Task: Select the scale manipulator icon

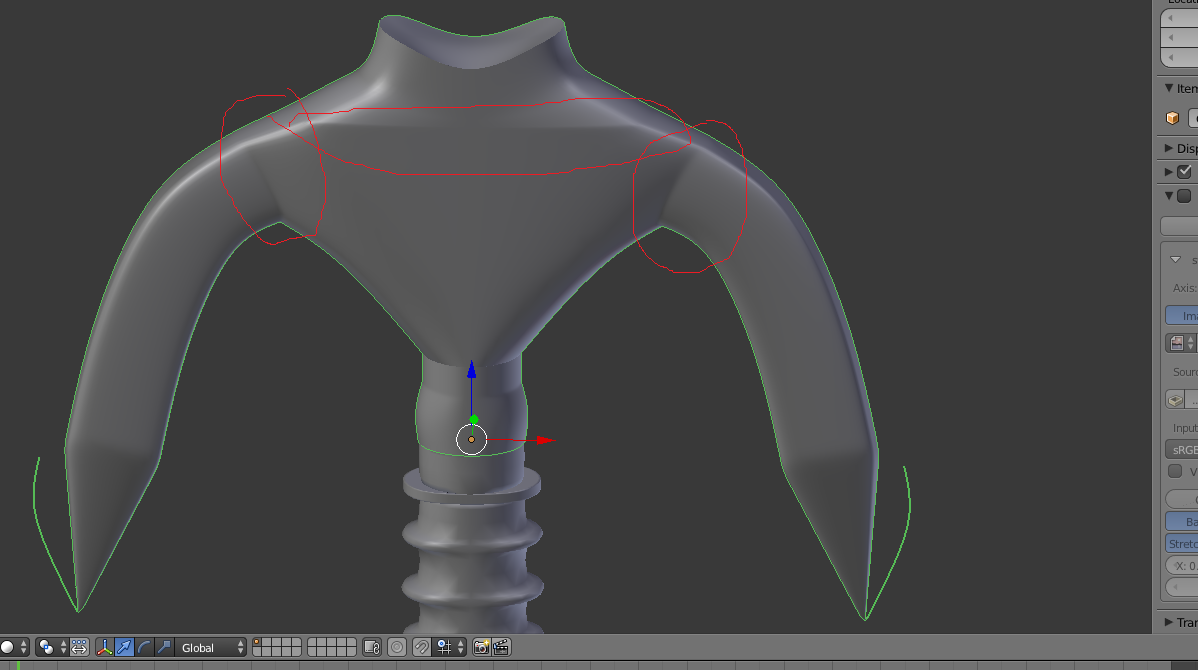Action: [164, 647]
